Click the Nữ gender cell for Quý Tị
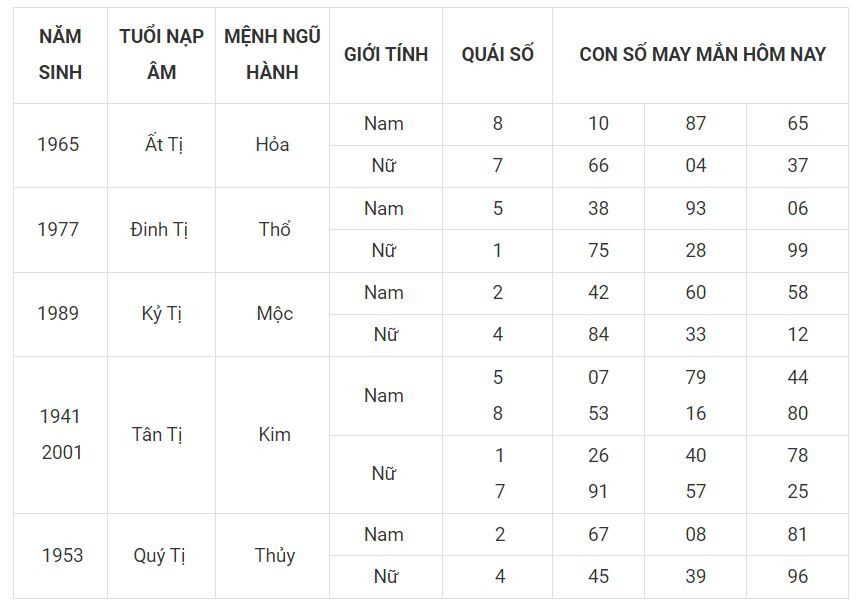Screen dimensions: 859x605 (x=385, y=576)
